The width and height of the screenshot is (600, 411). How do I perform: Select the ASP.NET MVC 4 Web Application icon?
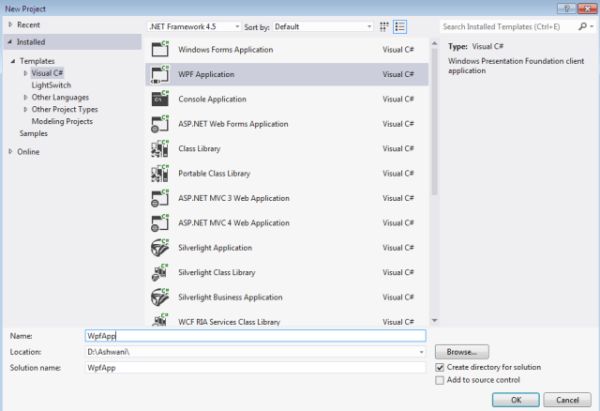(160, 223)
